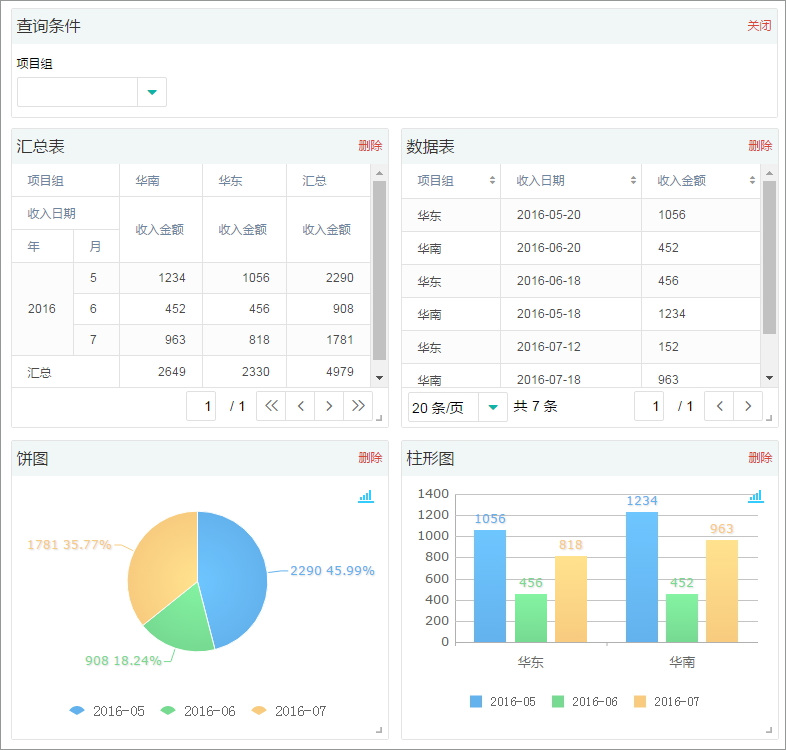Go to last page in summary table
The image size is (786, 750).
358,406
